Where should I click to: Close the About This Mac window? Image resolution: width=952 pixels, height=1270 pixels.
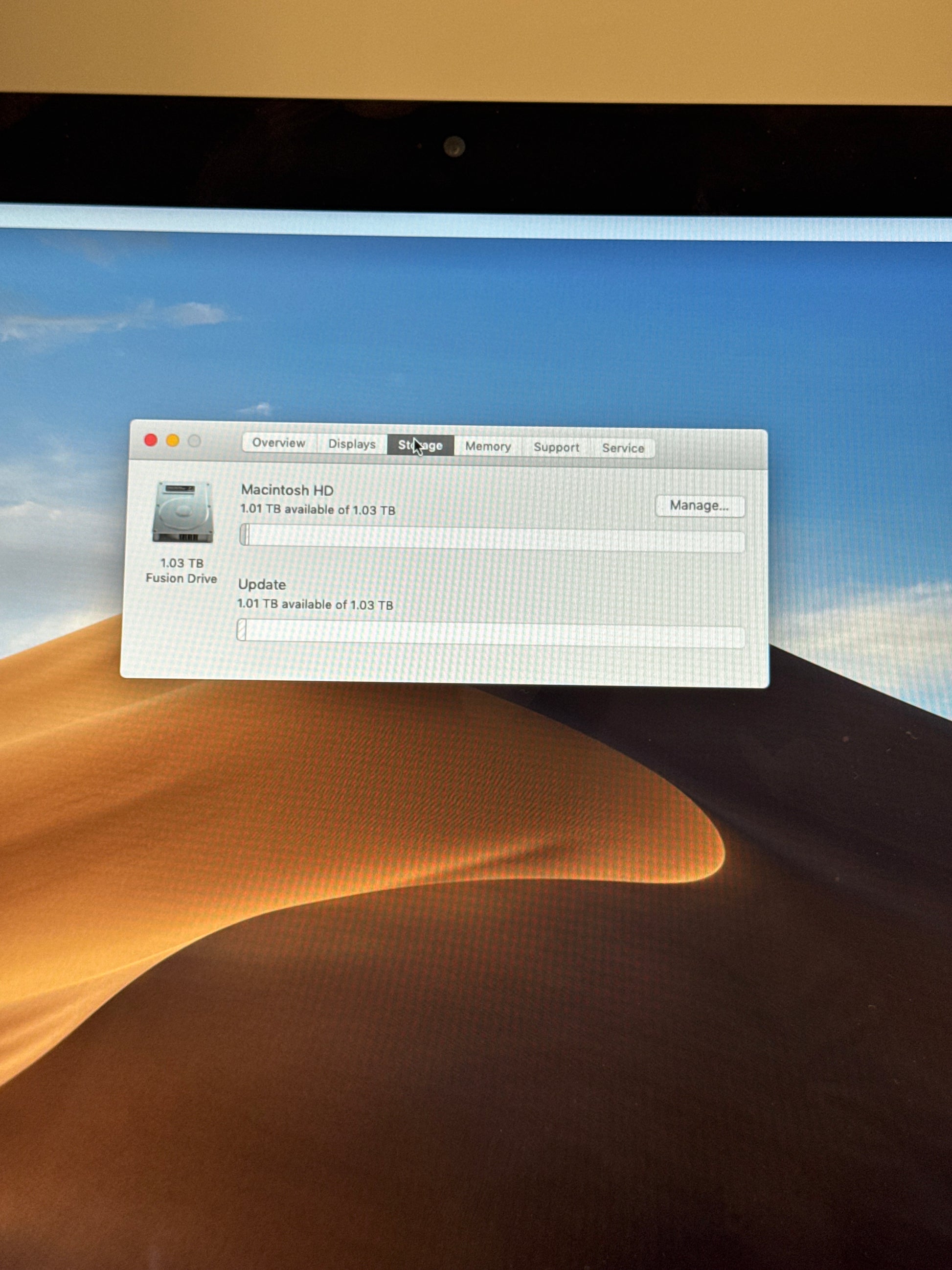[151, 440]
